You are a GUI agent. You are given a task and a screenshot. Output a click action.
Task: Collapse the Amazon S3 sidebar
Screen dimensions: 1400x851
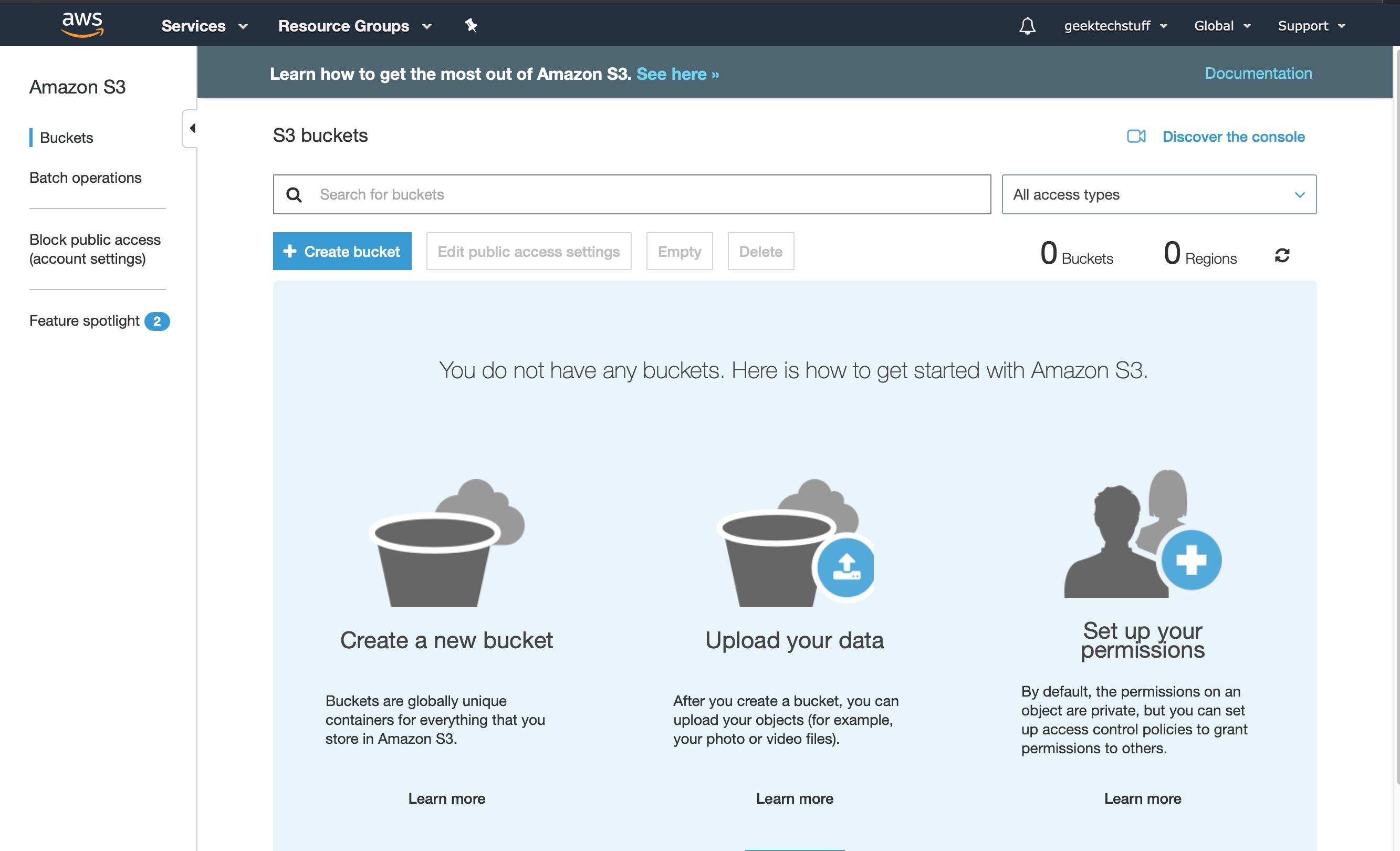click(x=192, y=128)
